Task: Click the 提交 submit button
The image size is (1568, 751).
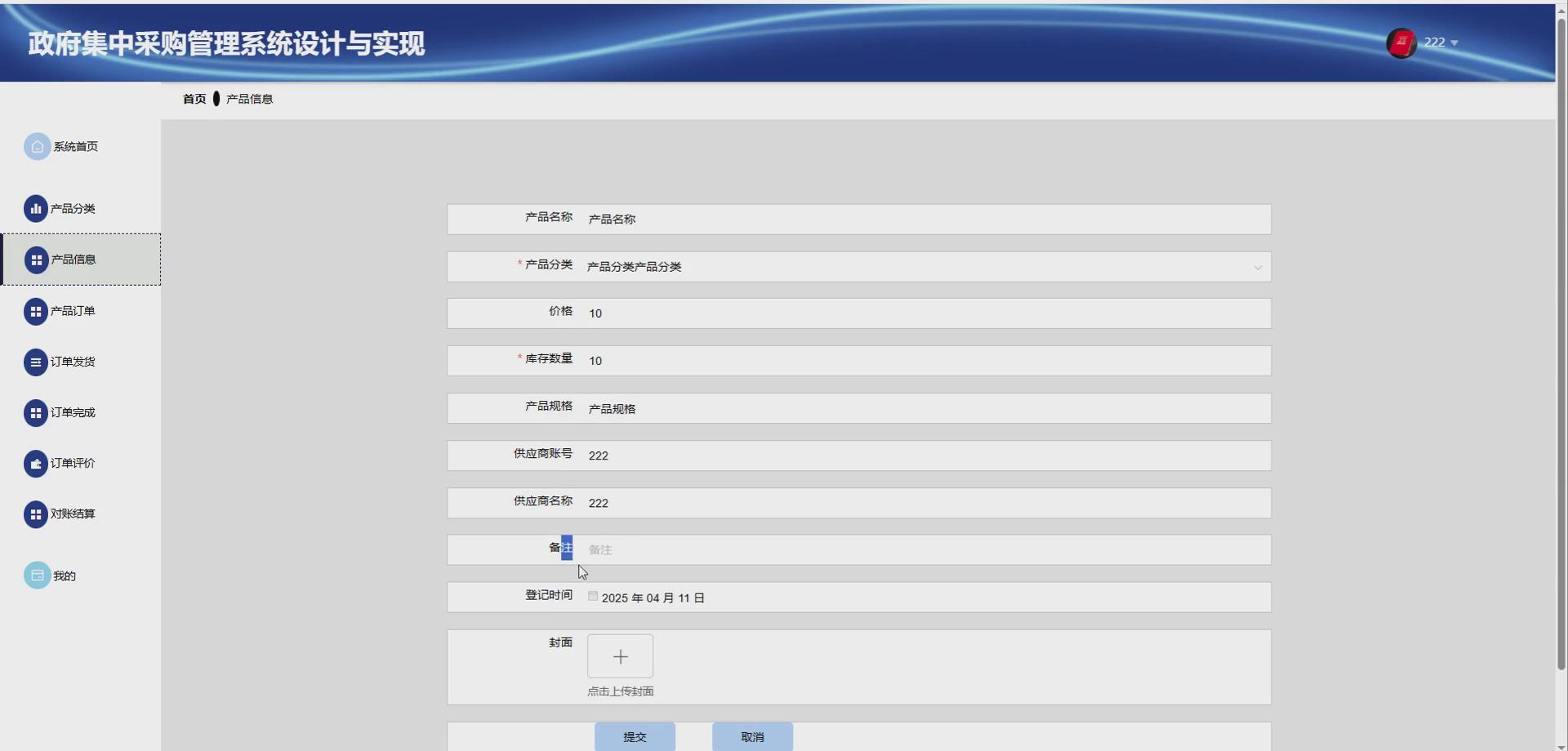Action: [635, 736]
